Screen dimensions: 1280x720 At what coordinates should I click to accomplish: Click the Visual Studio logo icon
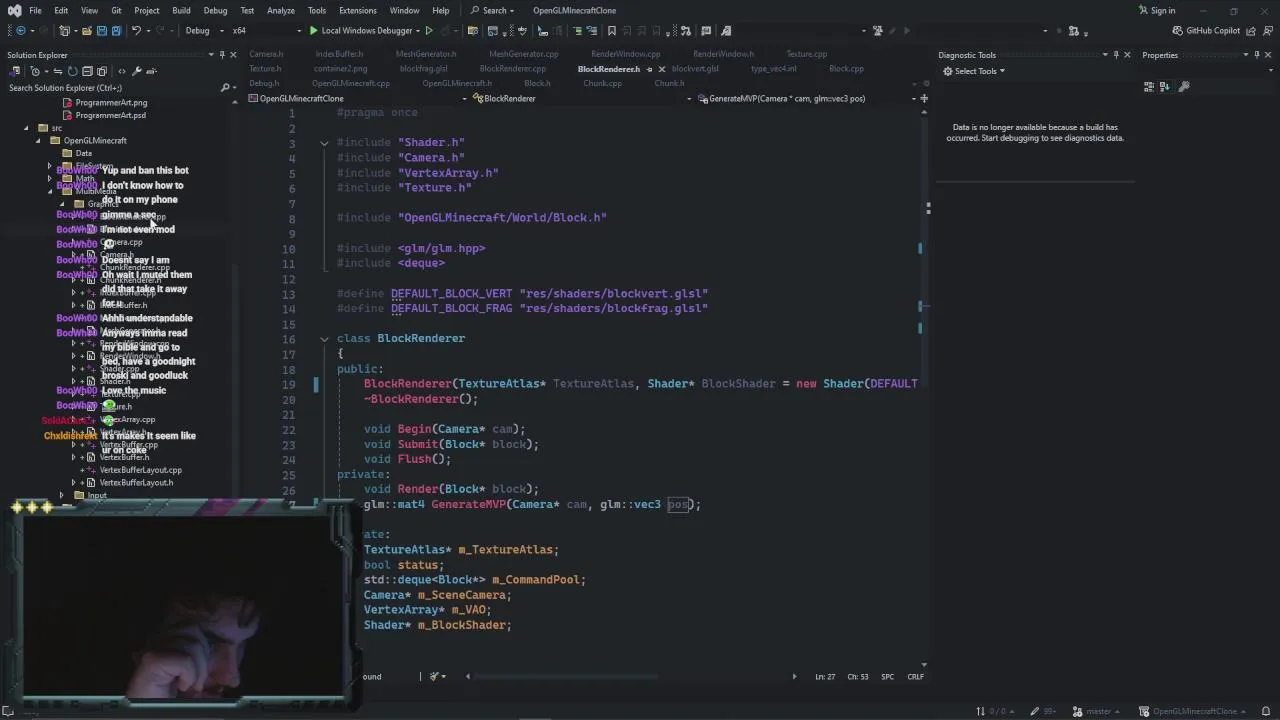point(14,10)
